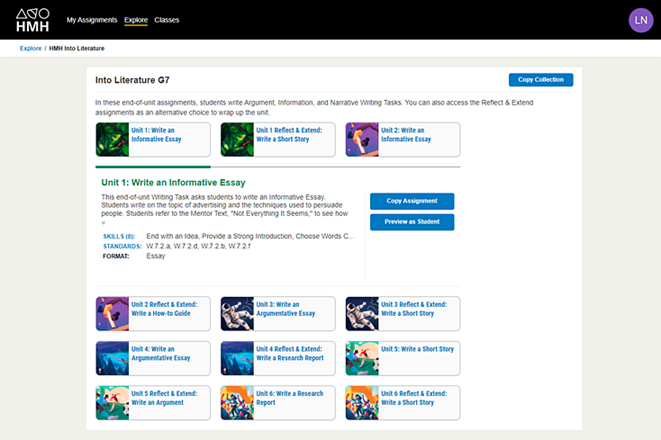Click thumbnail of Unit 4 Argumentative Essay card
The image size is (661, 440).
(112, 358)
